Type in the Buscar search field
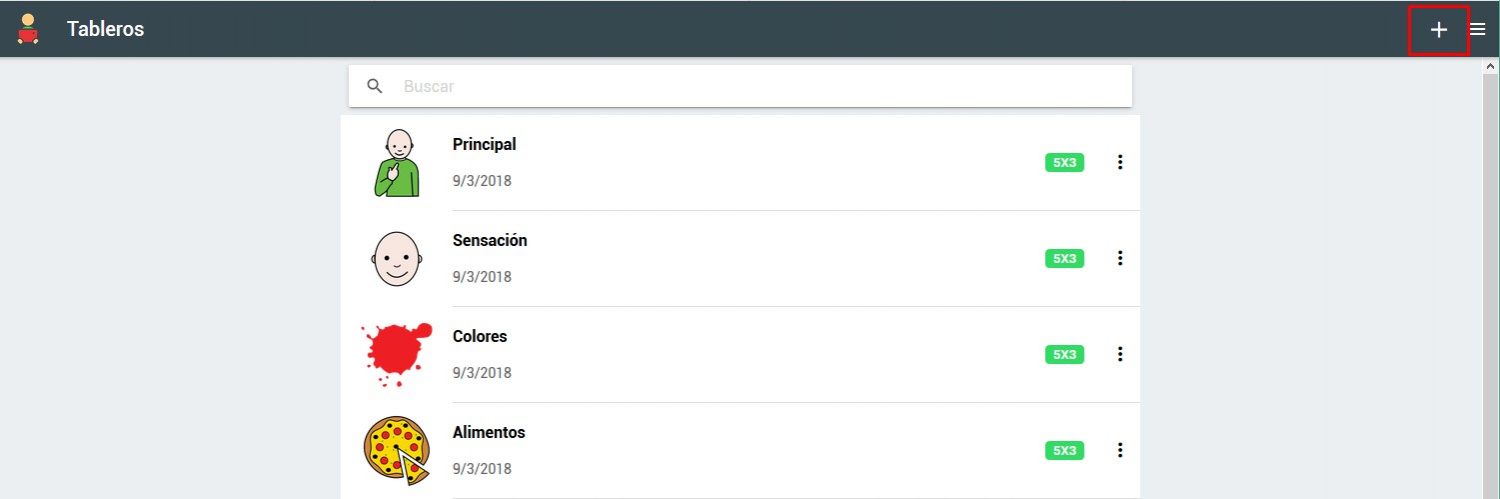 (x=760, y=86)
